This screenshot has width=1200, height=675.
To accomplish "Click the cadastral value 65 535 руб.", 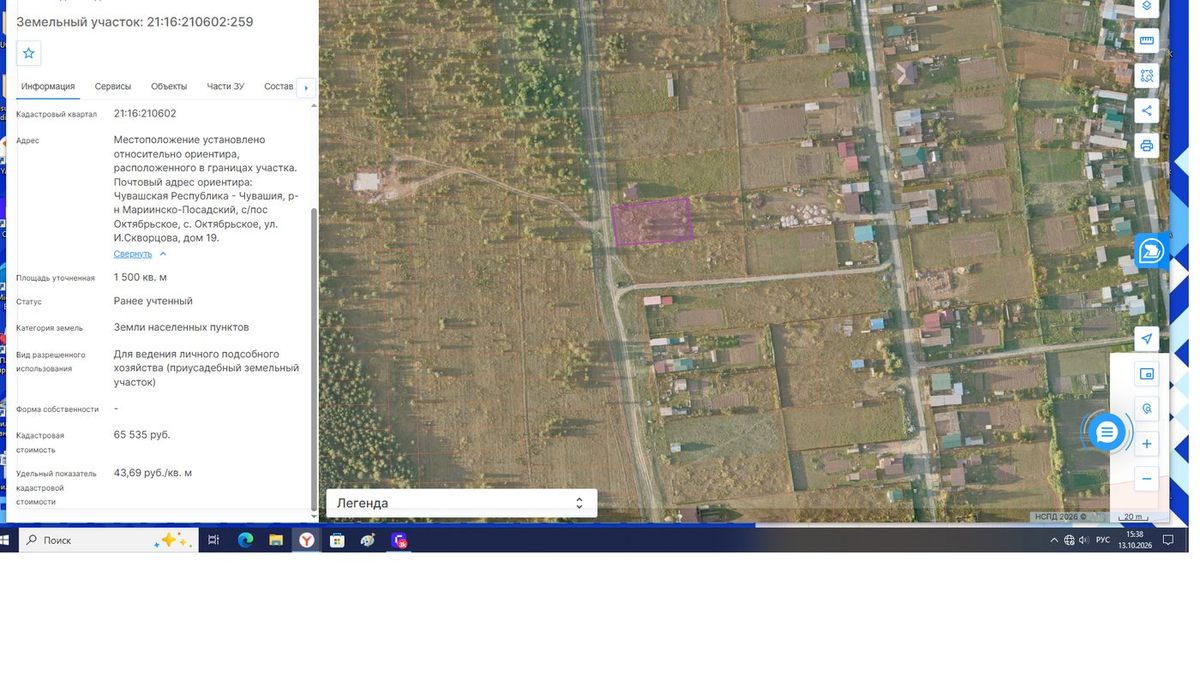I will click(142, 435).
